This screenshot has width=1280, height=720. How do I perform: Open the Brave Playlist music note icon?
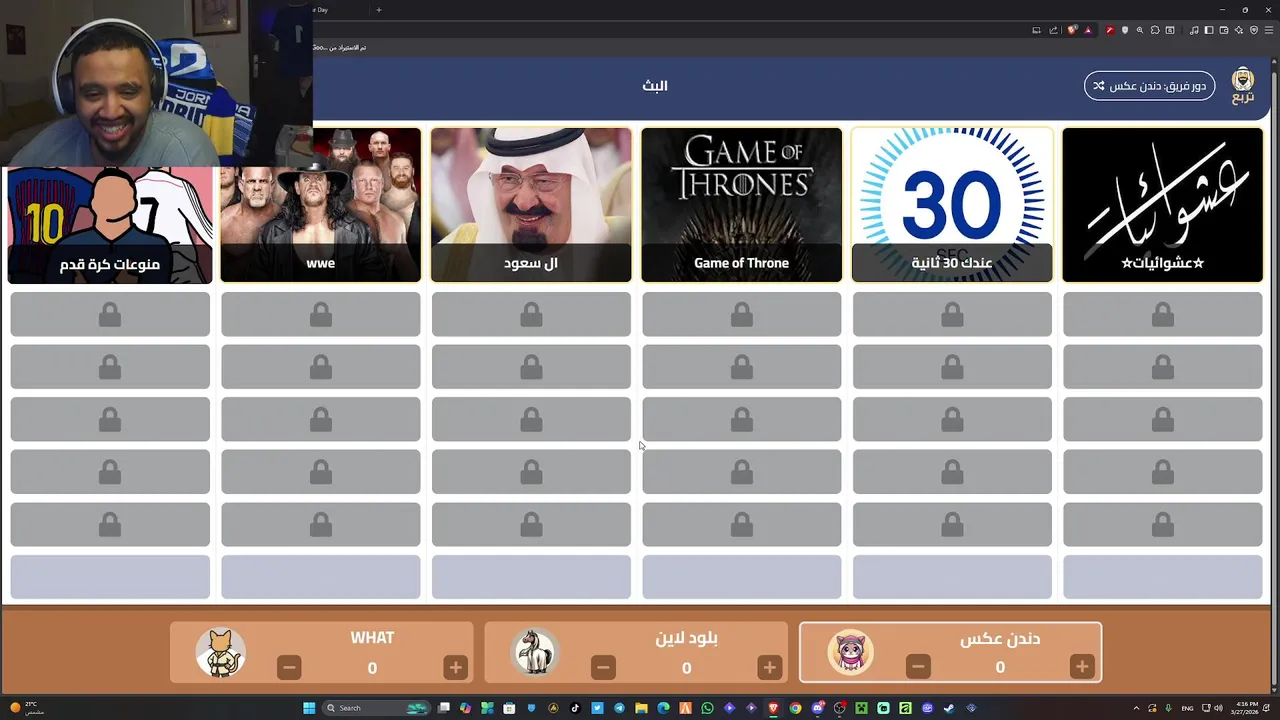(1194, 30)
